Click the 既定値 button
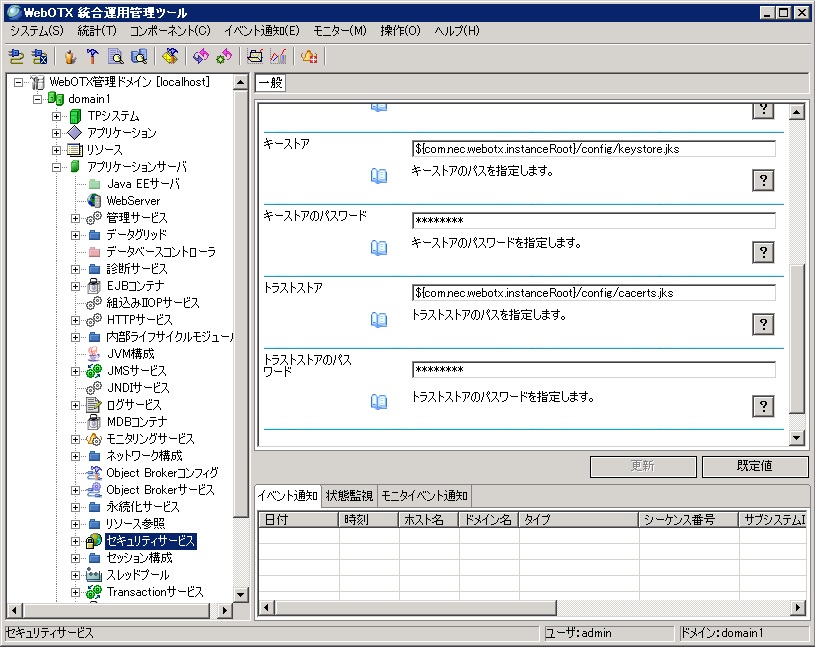 pyautogui.click(x=754, y=466)
